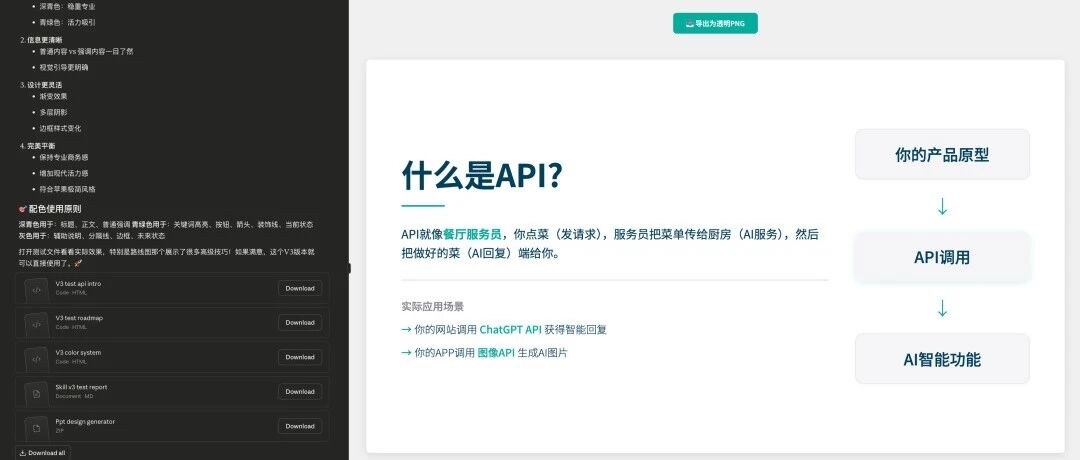Image resolution: width=1080 pixels, height=460 pixels.
Task: Download the V3 test api intro file
Action: 300,289
